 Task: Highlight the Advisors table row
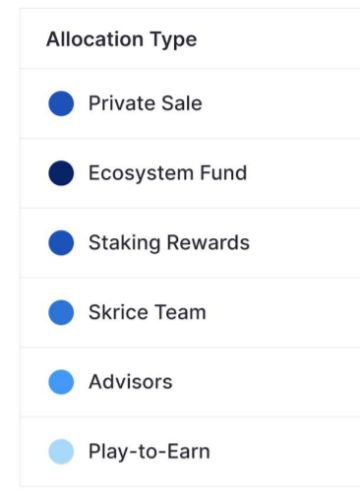(x=190, y=382)
